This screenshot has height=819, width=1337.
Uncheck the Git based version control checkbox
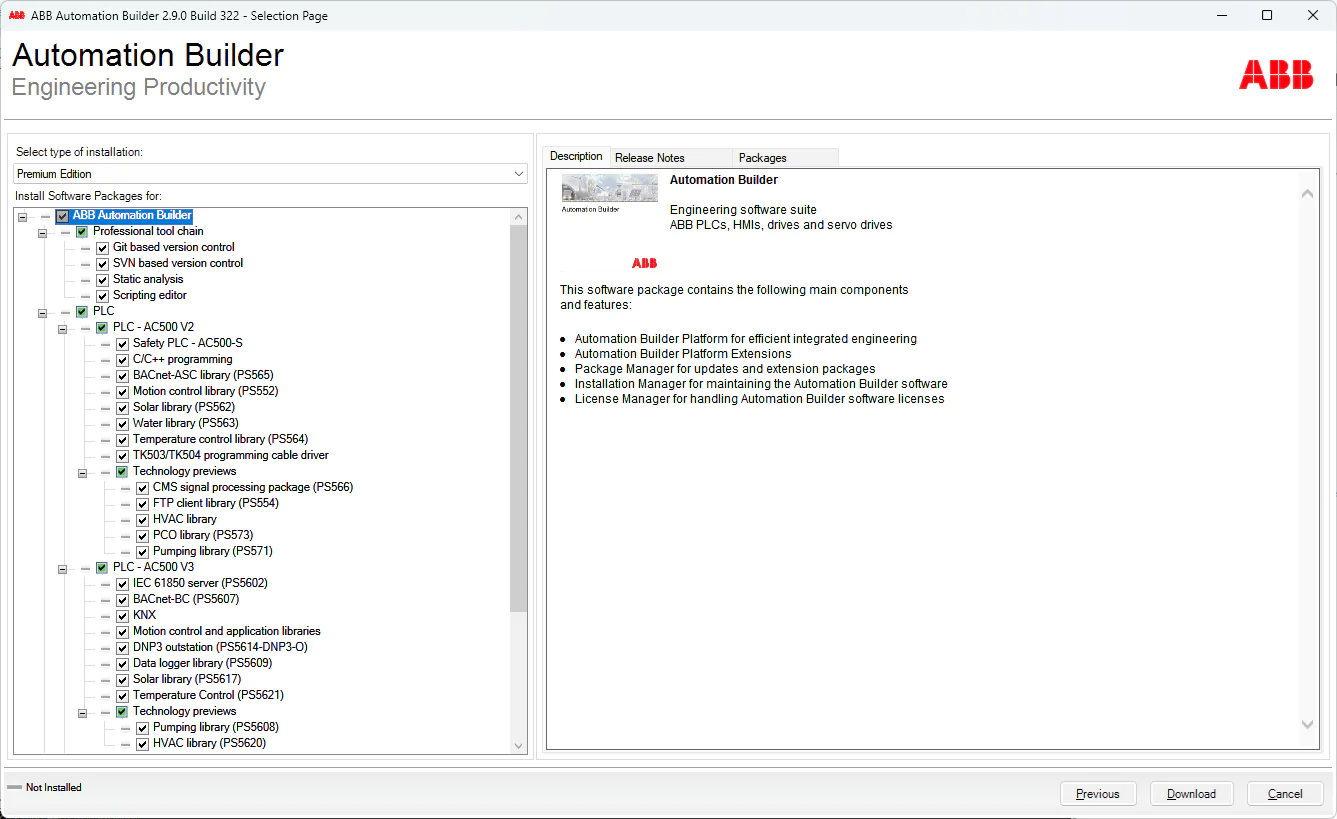click(102, 247)
